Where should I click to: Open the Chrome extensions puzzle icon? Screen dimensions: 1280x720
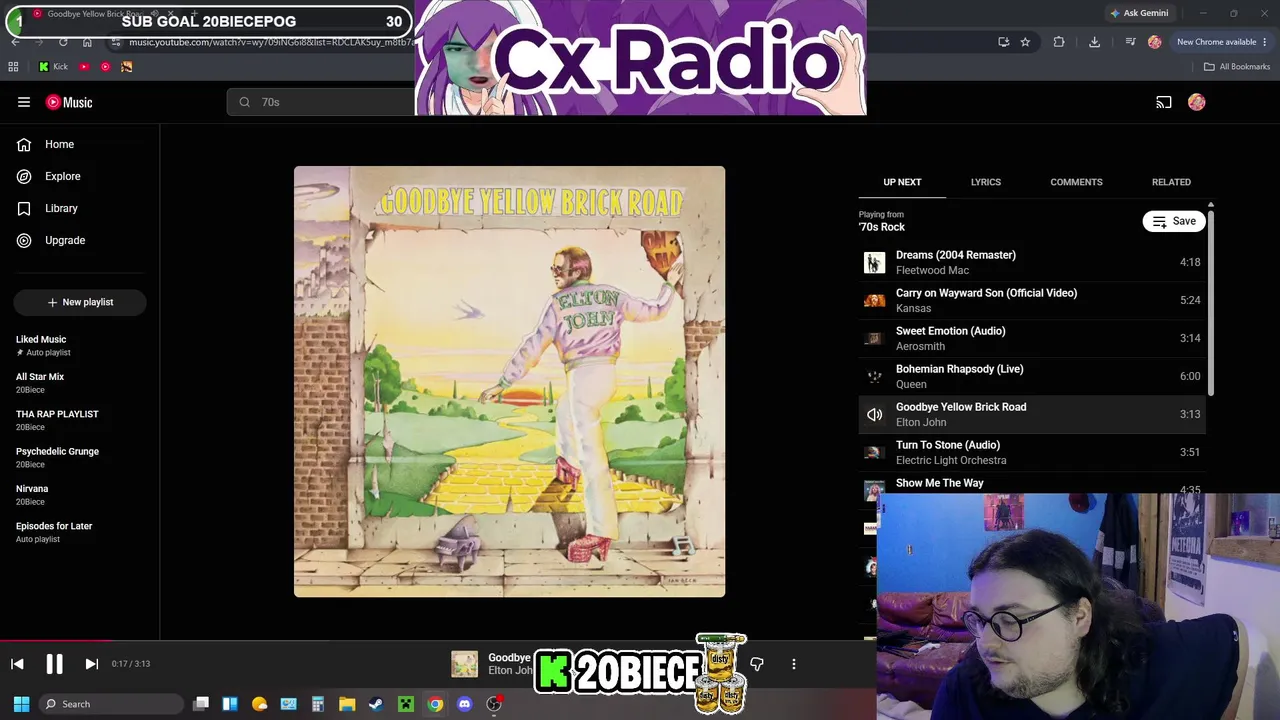(x=1059, y=42)
